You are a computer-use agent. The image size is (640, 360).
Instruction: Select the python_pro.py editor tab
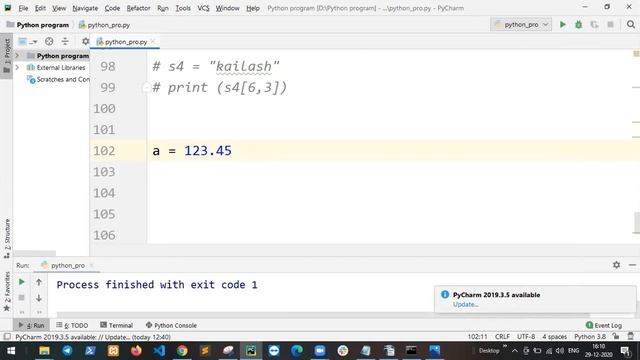tap(125, 42)
